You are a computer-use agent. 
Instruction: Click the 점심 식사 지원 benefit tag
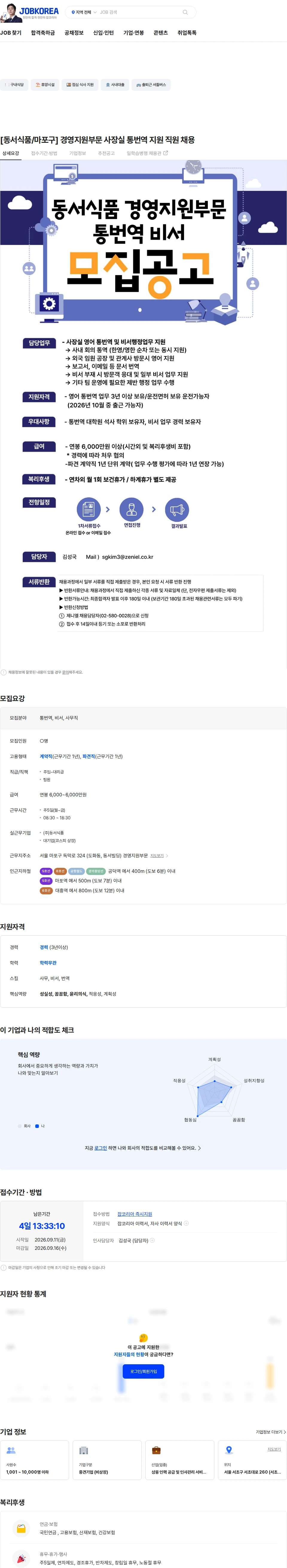[80, 85]
